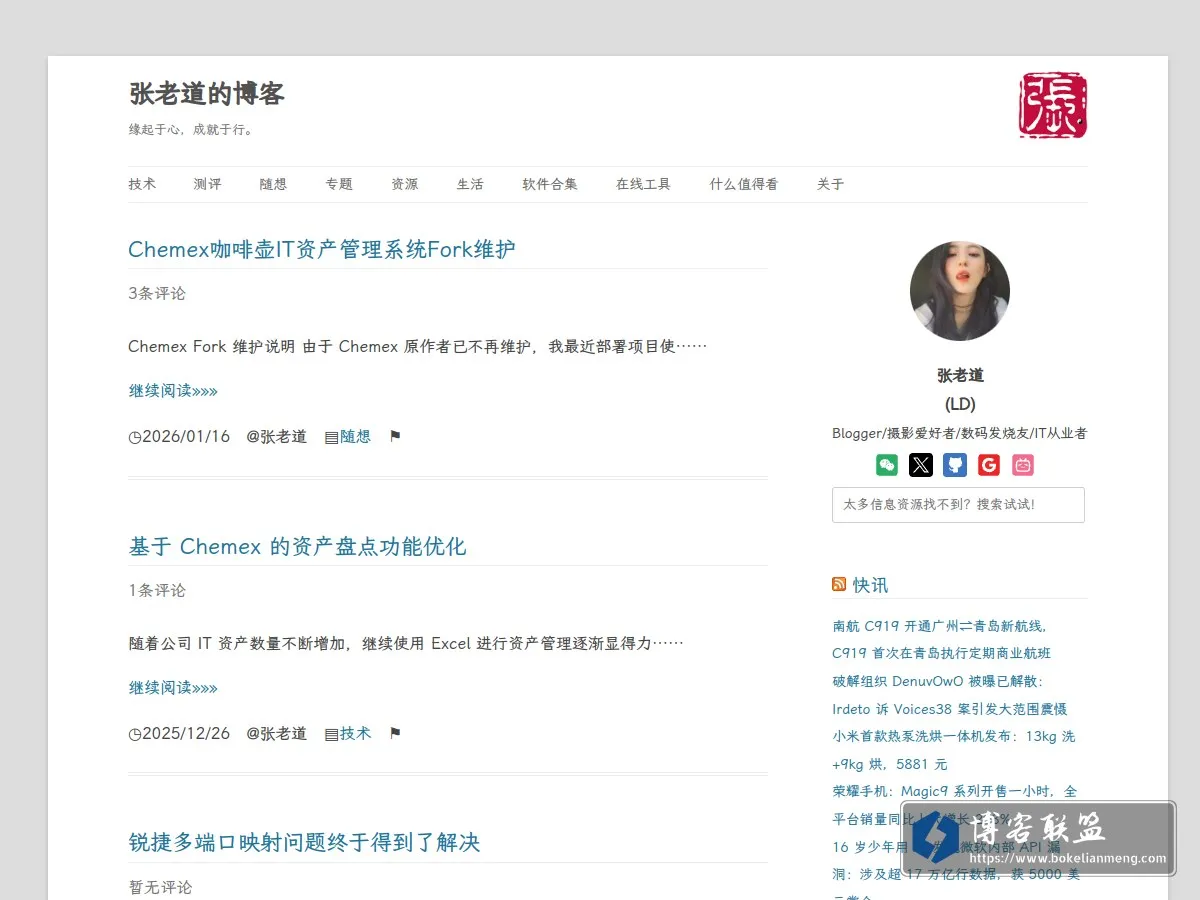Open the 测评 navigation item
1200x900 pixels.
point(208,184)
